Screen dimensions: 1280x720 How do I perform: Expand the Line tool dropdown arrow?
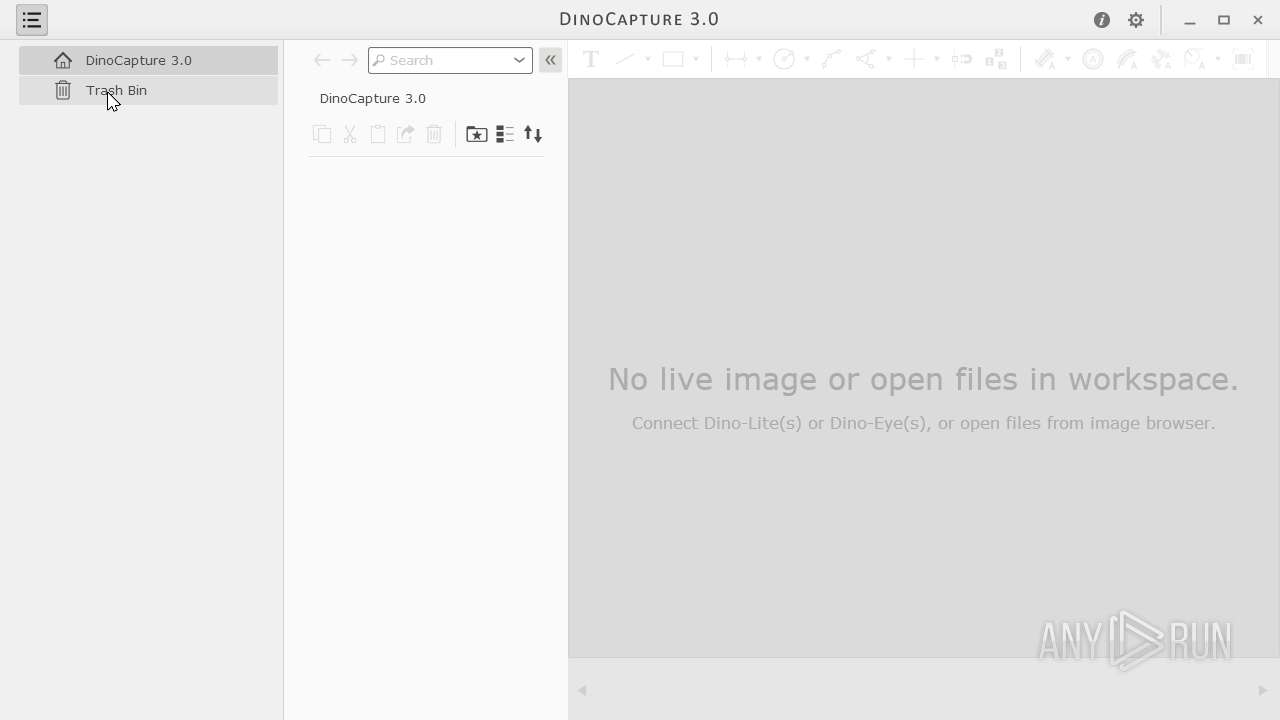point(648,60)
